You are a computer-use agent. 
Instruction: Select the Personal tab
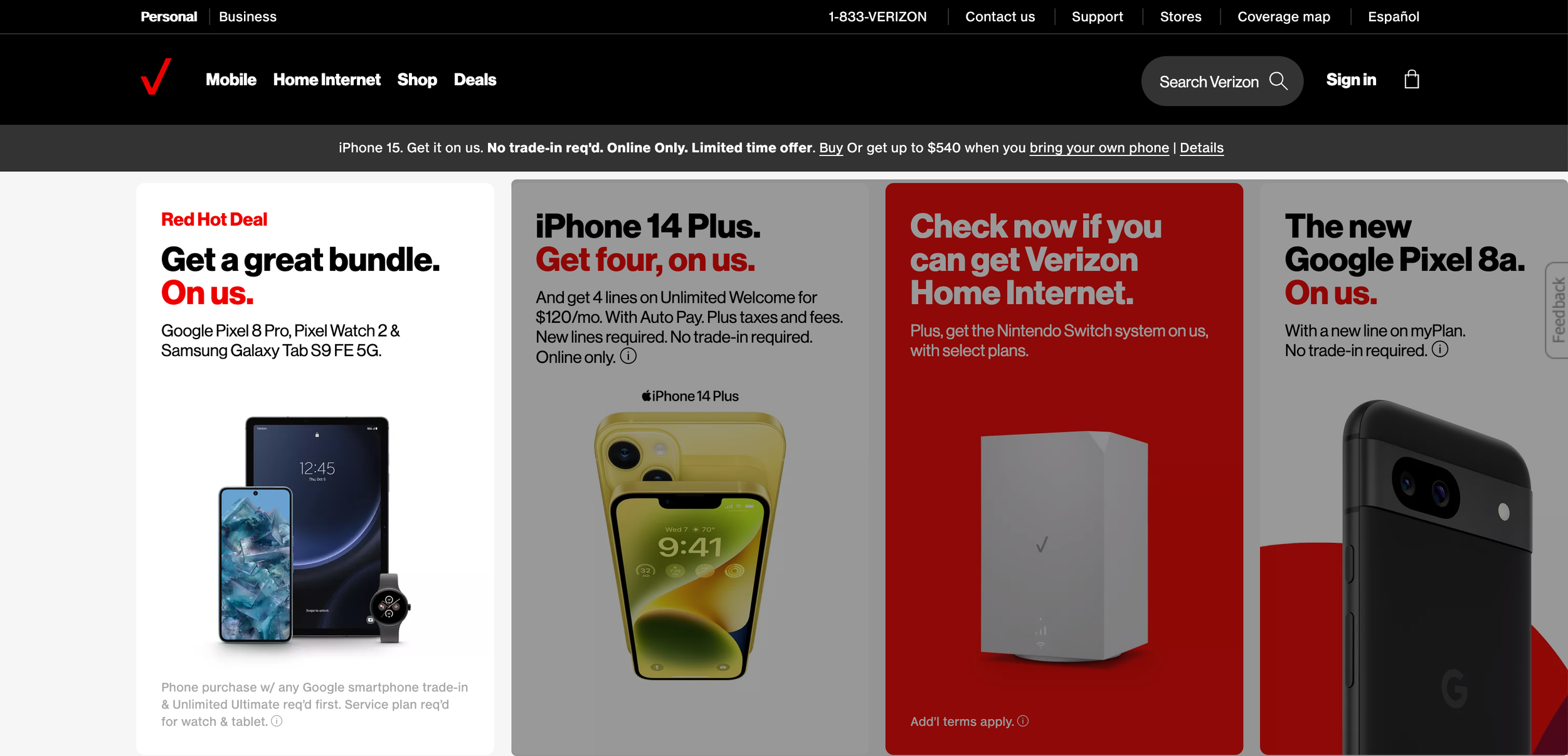pos(169,17)
